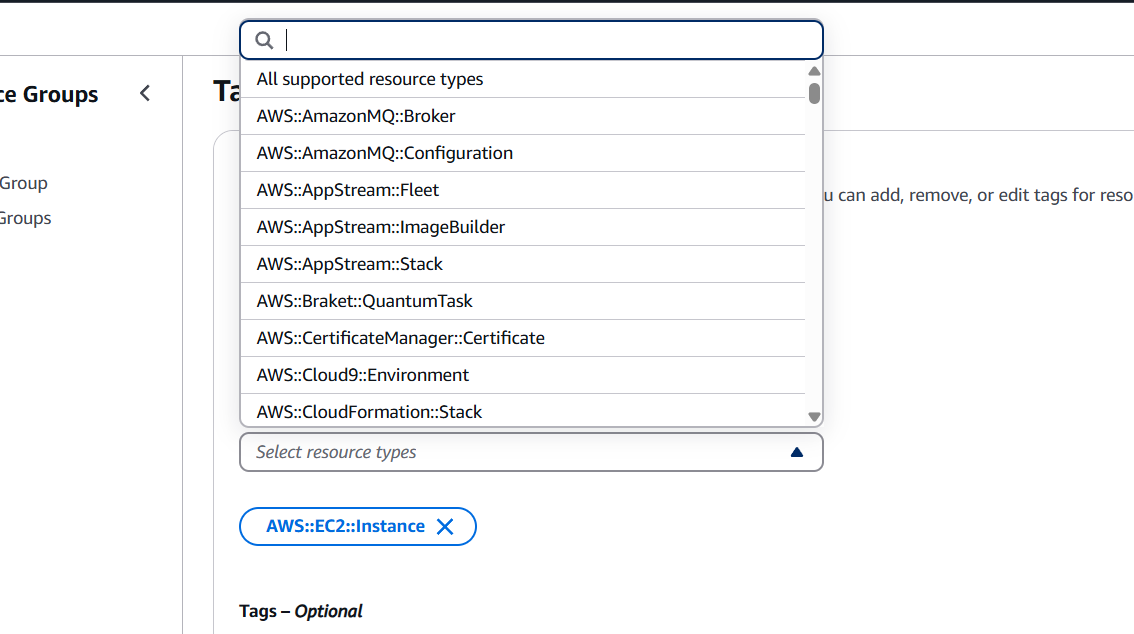
Task: Collapse the Select resource types dropdown
Action: tap(531, 452)
